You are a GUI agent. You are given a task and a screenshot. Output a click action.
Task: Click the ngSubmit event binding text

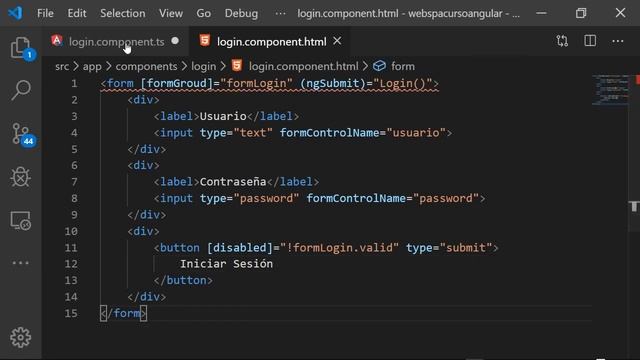pyautogui.click(x=333, y=83)
